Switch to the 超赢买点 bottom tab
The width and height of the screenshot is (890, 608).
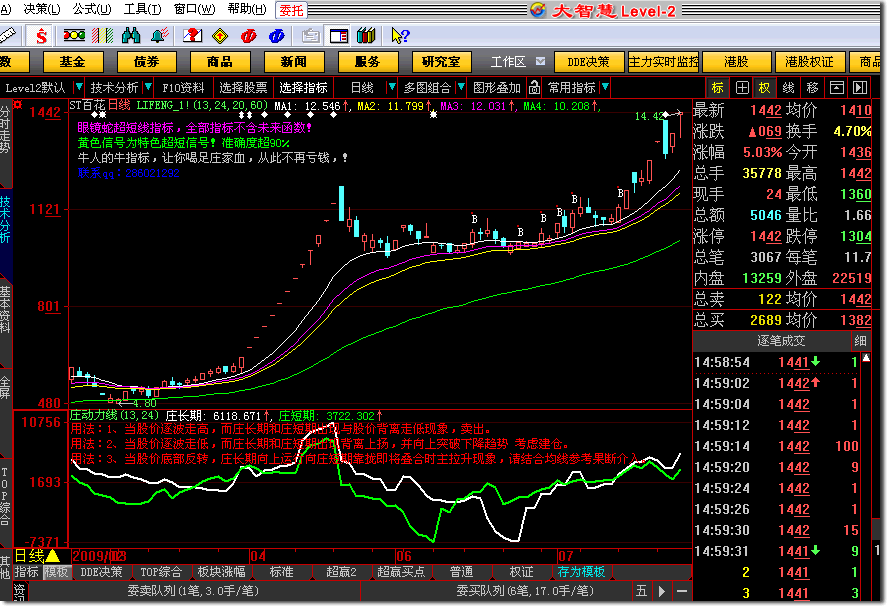[x=401, y=572]
